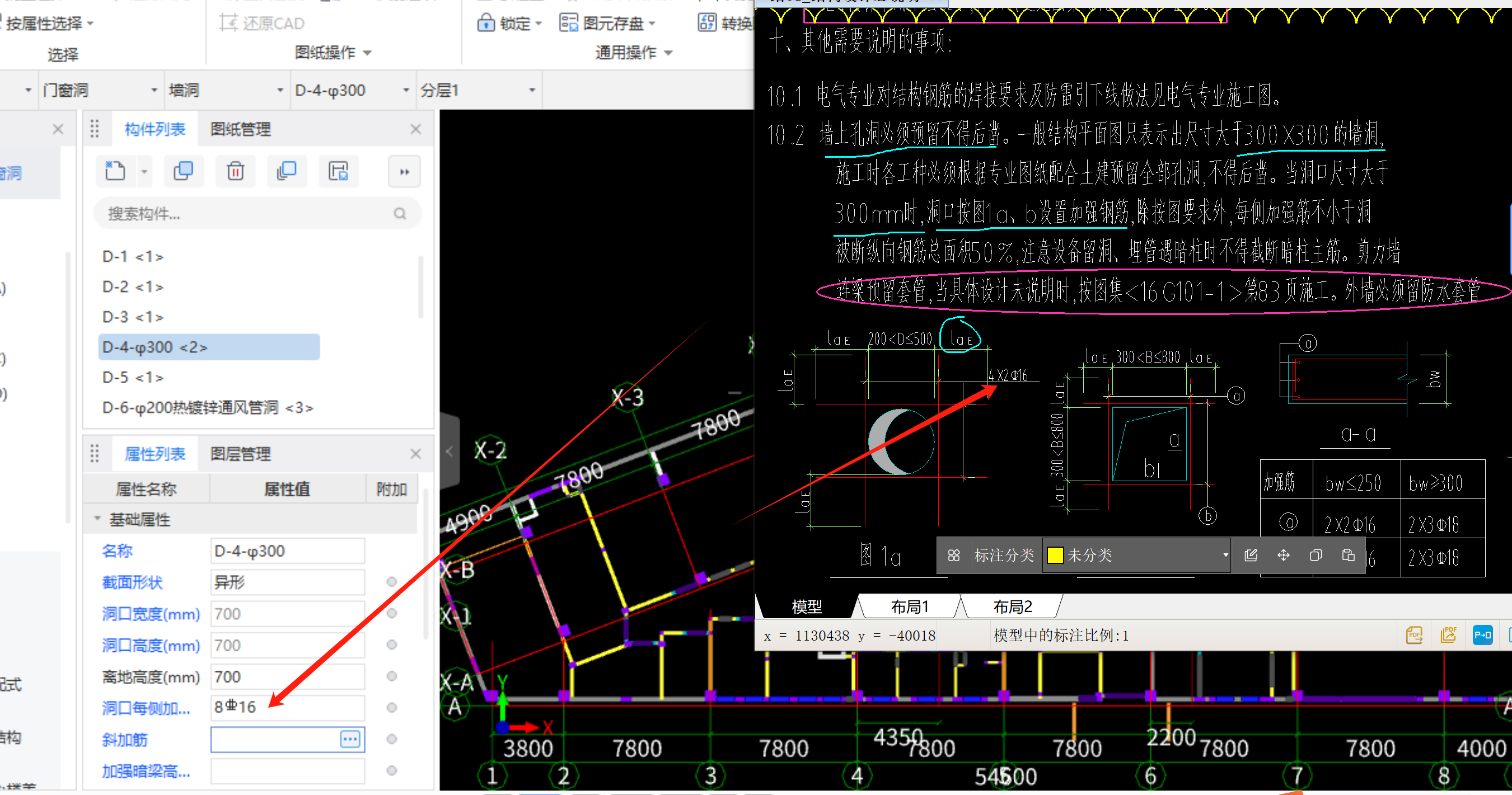Select component D-1 <1> in the list

coord(133,256)
